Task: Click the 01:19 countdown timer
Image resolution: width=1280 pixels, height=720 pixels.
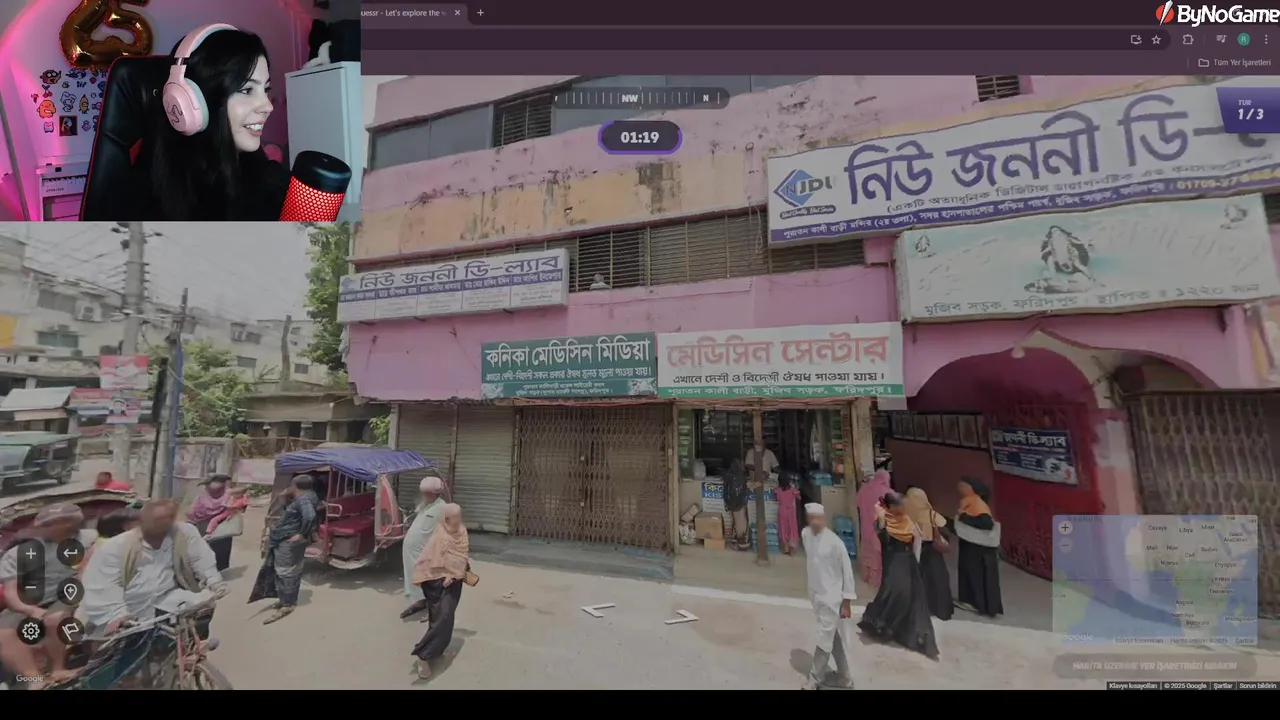Action: pyautogui.click(x=640, y=137)
